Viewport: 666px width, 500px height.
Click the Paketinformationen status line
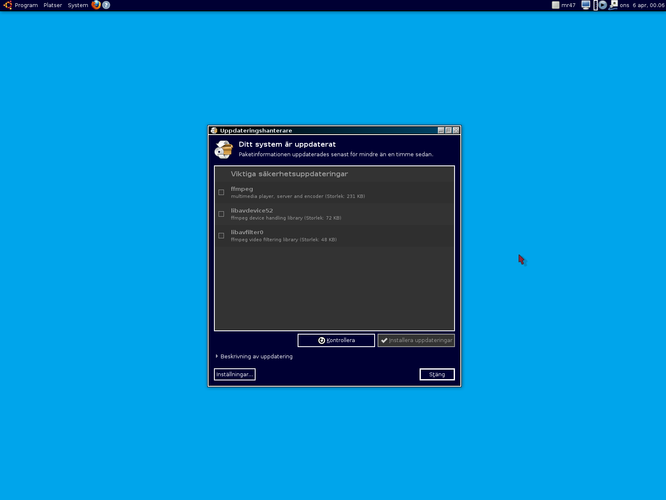(x=336, y=154)
